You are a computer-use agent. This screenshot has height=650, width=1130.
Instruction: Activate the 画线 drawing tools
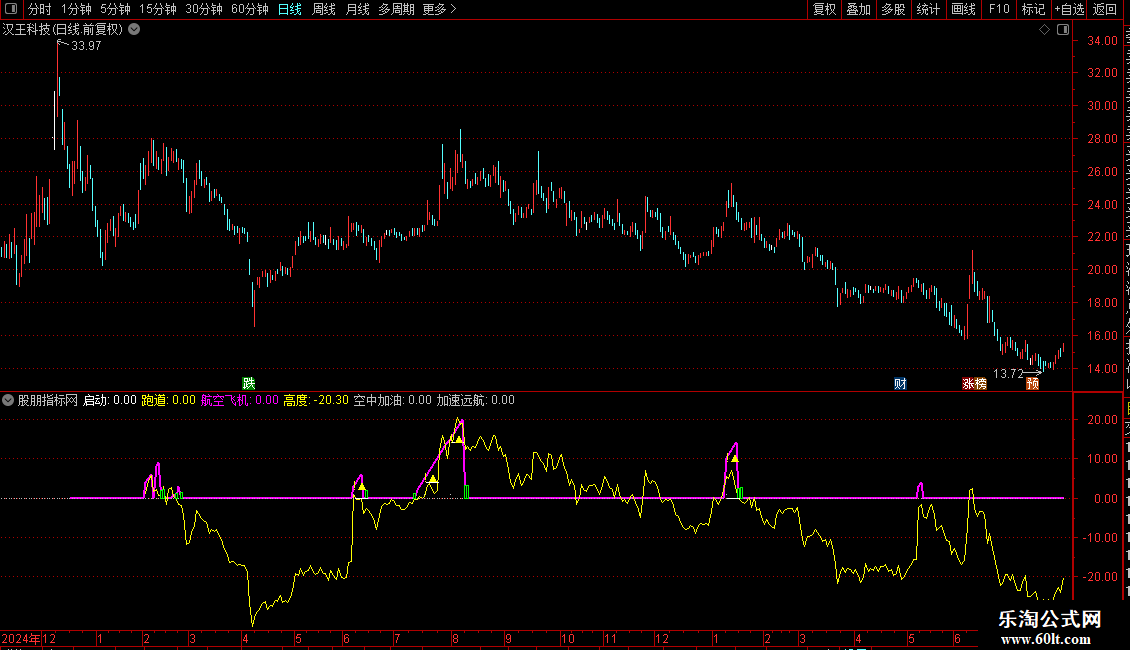pos(964,9)
